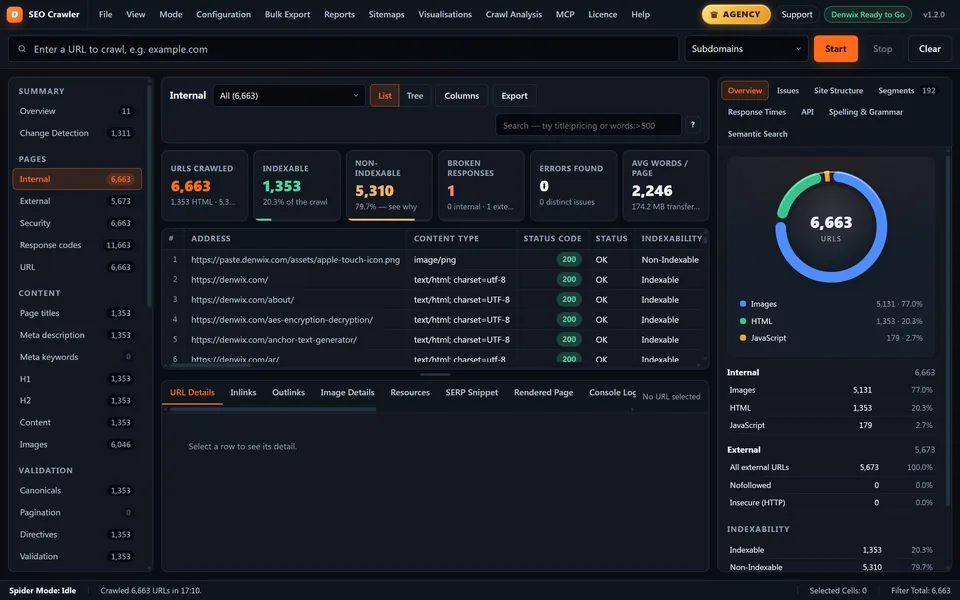Click the Support button

797,14
